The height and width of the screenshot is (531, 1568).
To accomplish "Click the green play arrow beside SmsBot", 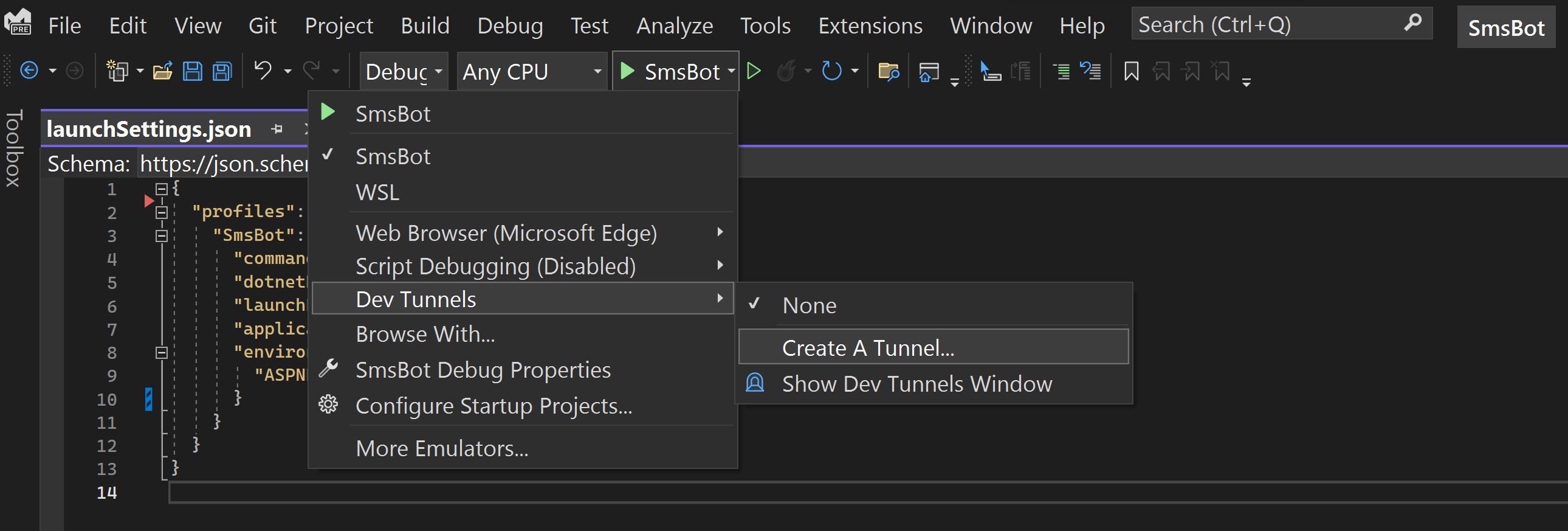I will coord(328,113).
